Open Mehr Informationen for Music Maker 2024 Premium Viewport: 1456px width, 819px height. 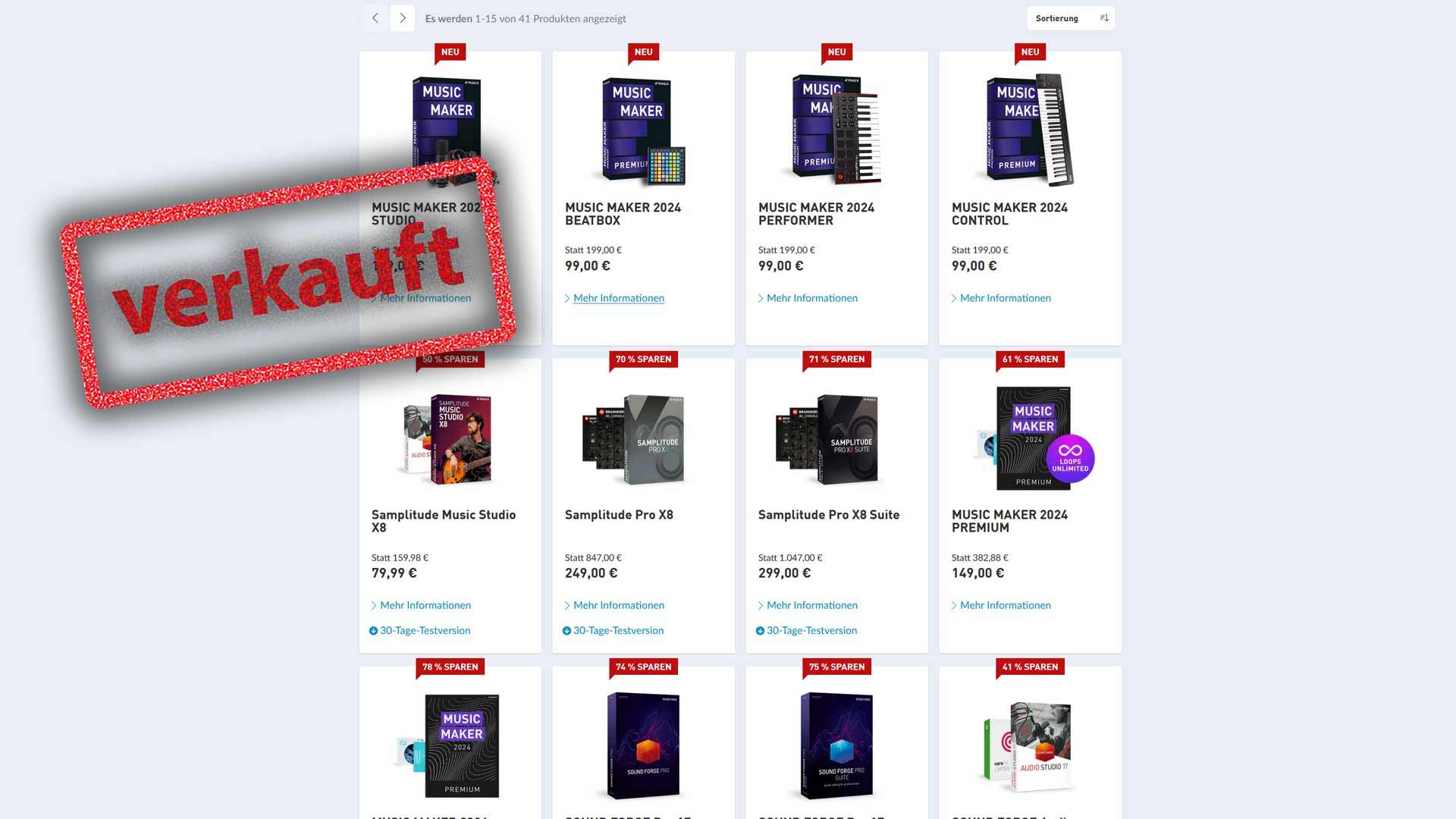[x=1005, y=605]
